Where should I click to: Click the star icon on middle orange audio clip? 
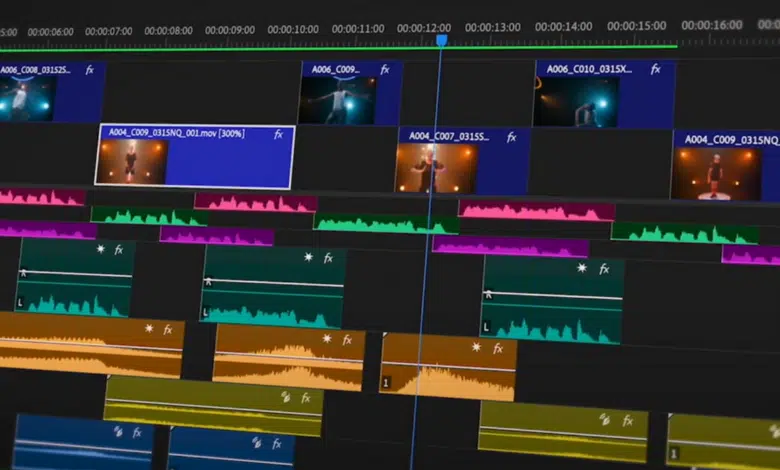[x=327, y=339]
